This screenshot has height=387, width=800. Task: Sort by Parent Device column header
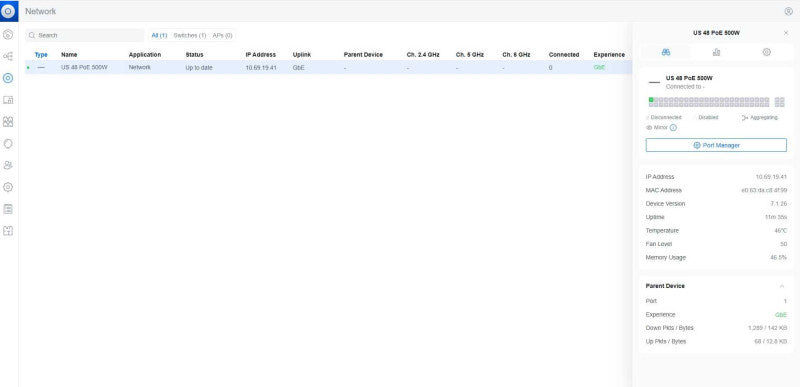pos(363,55)
